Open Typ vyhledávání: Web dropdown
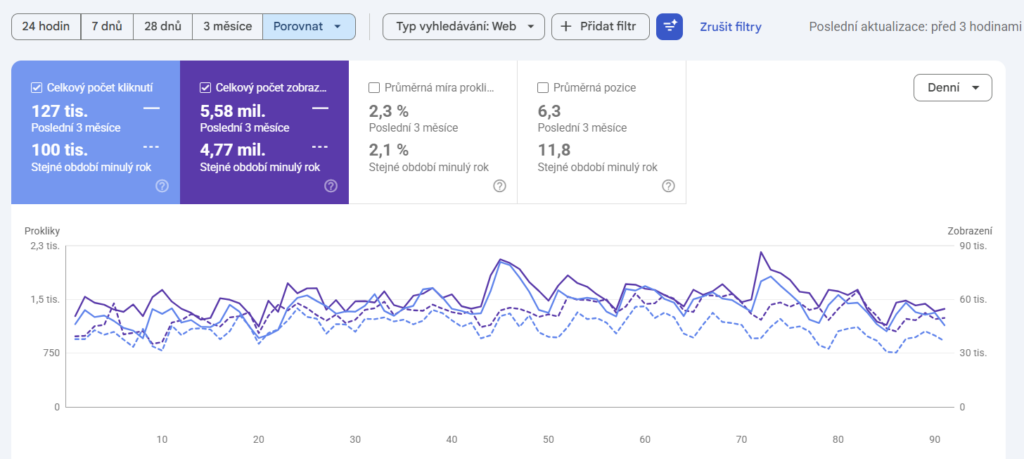Screen dimensions: 1024x459 point(463,27)
